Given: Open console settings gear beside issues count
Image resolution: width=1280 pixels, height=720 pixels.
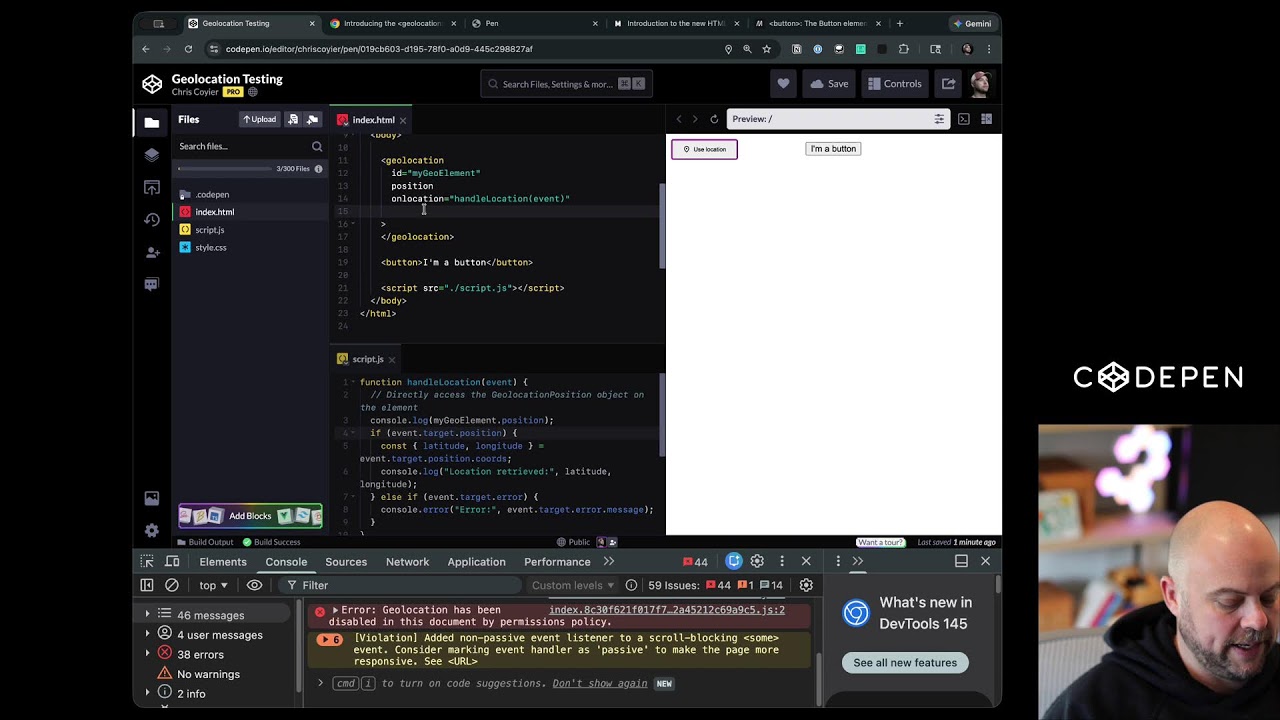Looking at the screenshot, I should (806, 585).
